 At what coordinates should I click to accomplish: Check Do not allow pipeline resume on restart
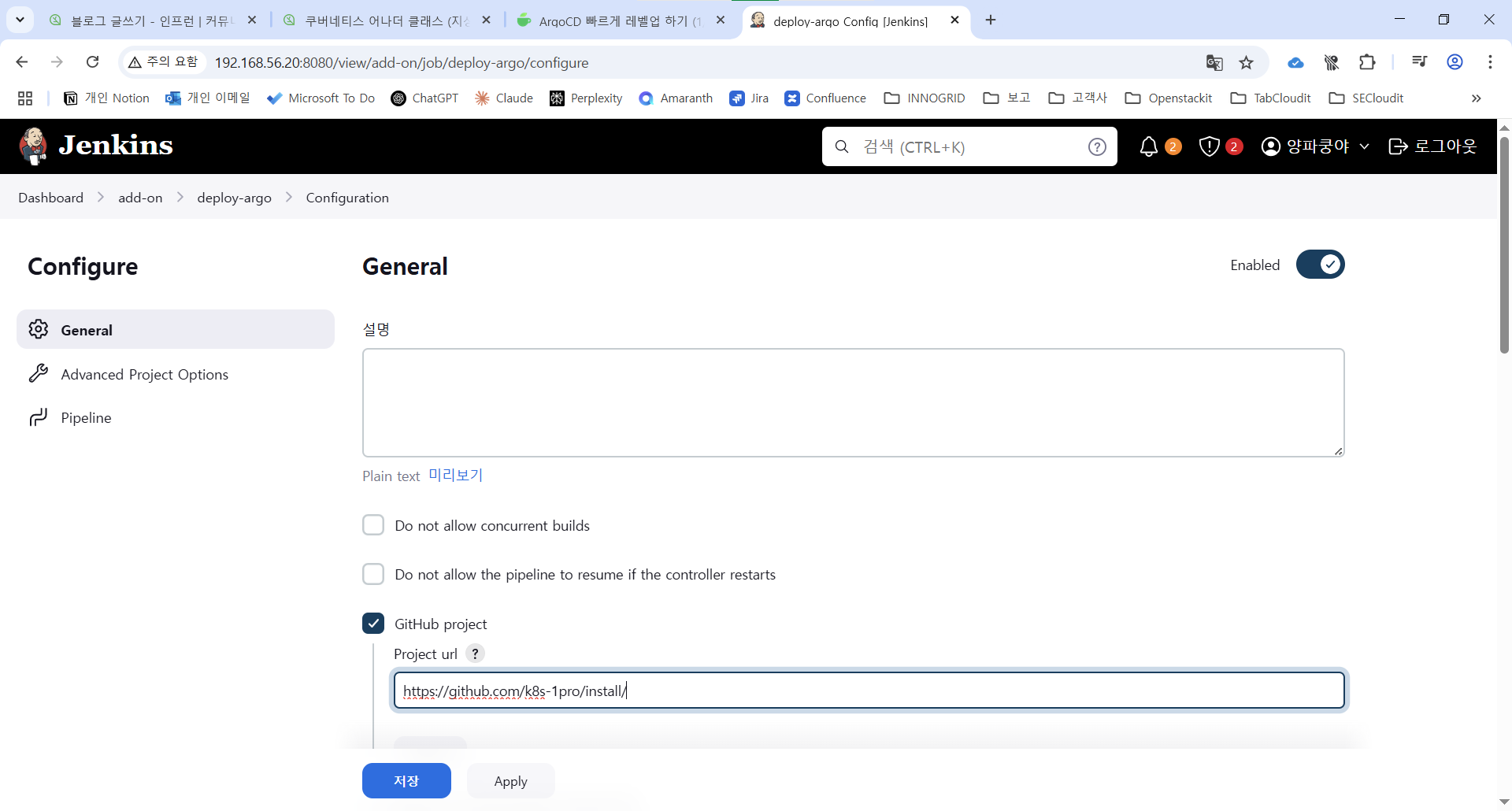coord(373,574)
